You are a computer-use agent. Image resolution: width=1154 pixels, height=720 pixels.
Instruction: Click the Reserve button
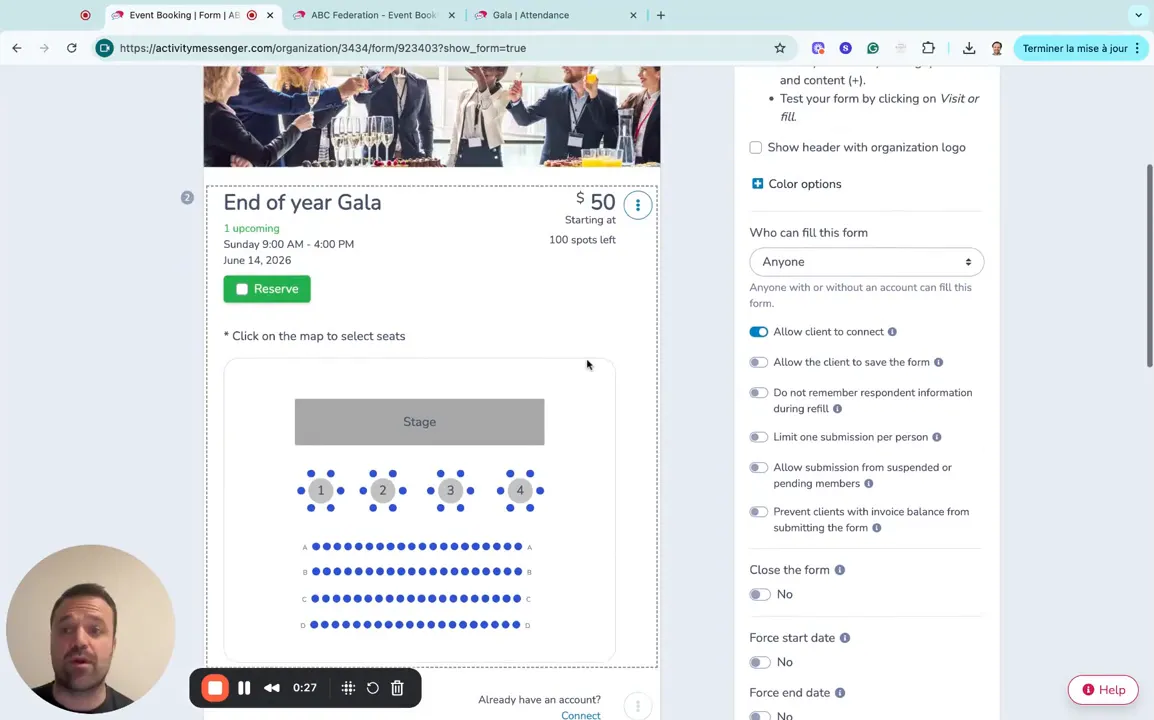[266, 288]
